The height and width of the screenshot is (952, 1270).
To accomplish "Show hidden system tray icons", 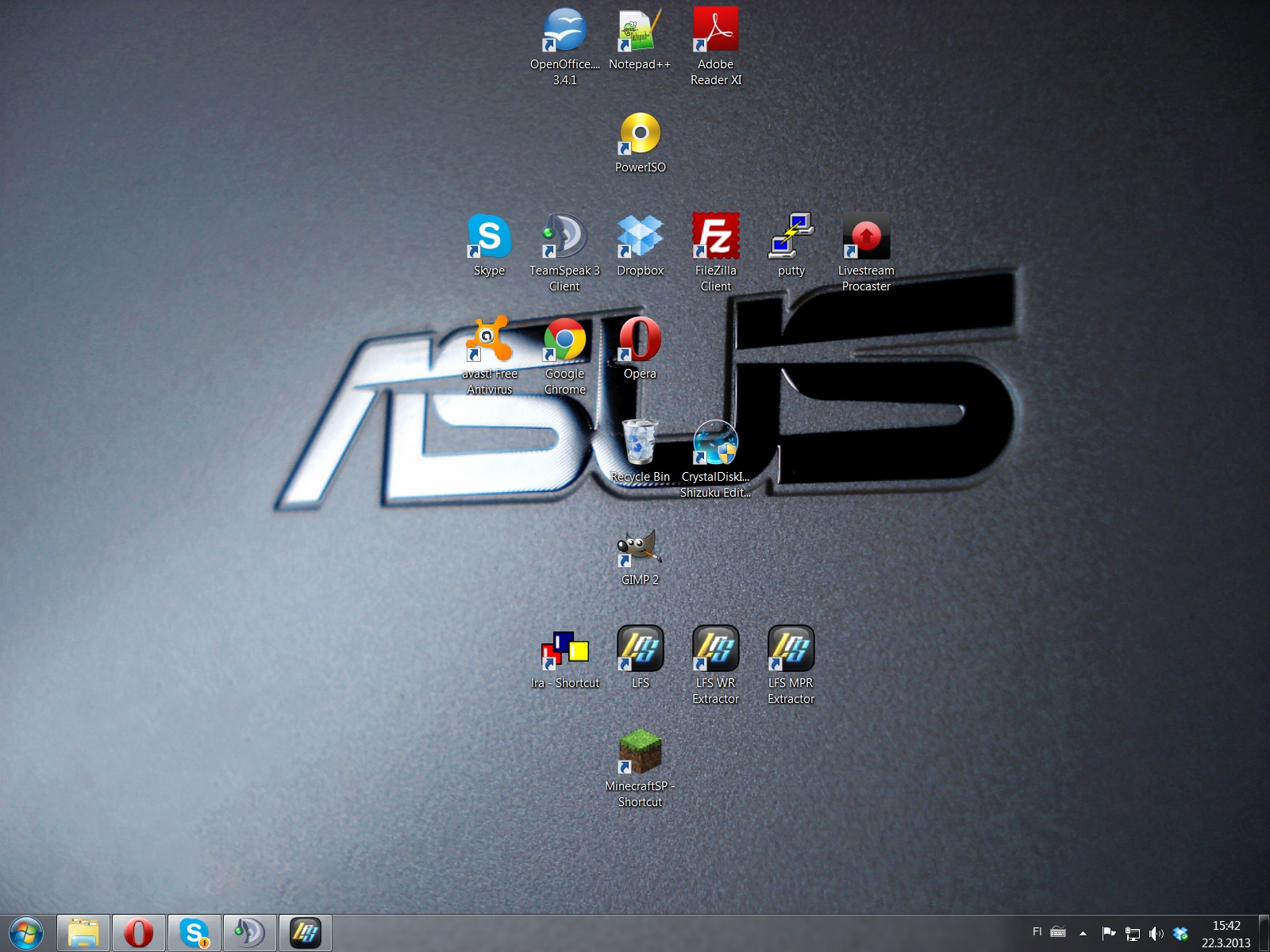I will [1083, 933].
